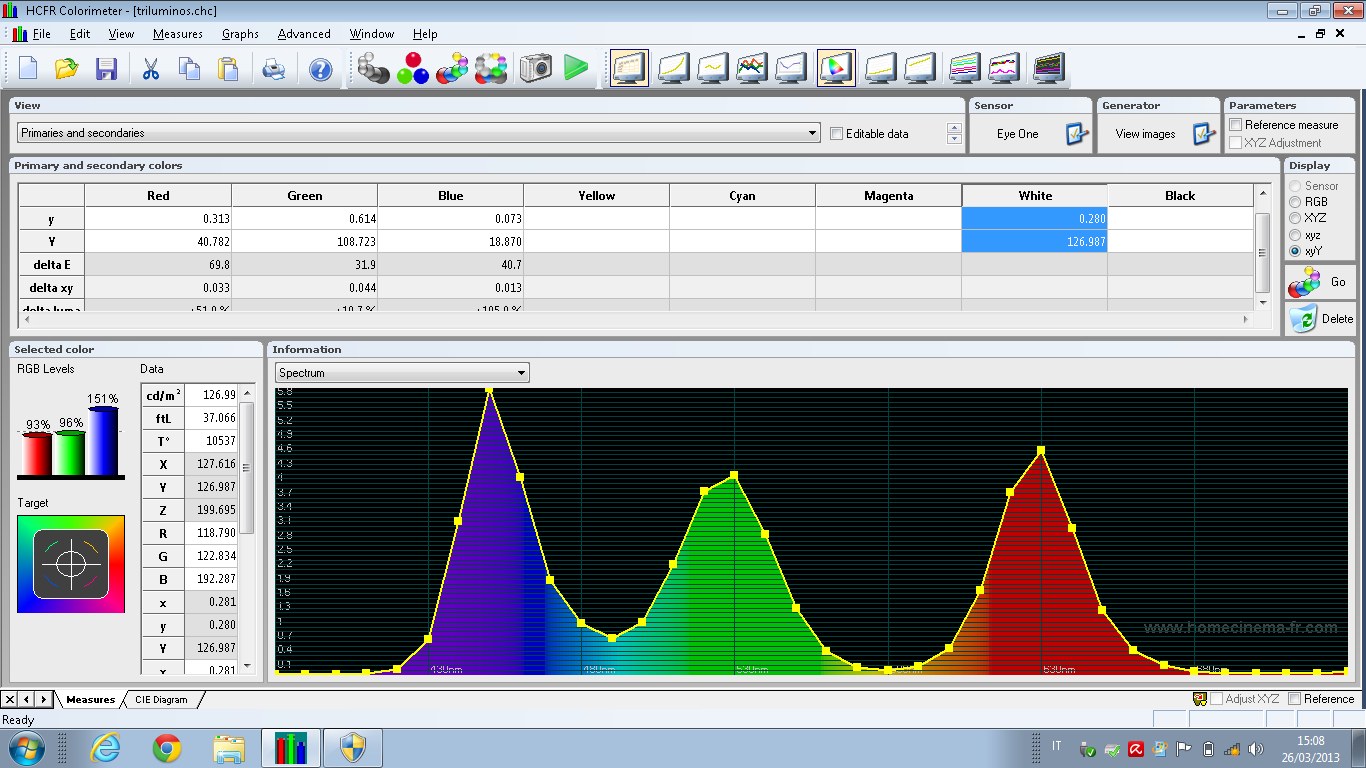Image resolution: width=1366 pixels, height=768 pixels.
Task: Click the Go measurement button
Action: [x=1320, y=283]
